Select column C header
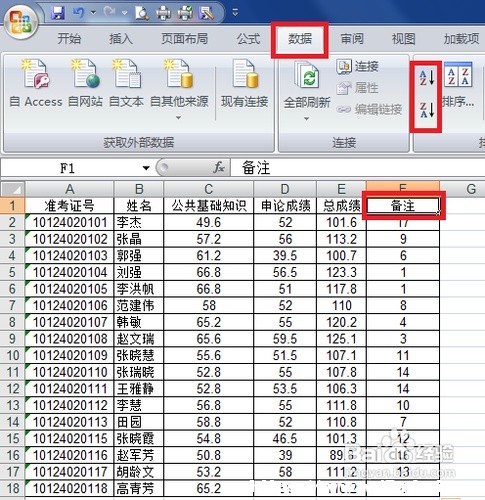The height and width of the screenshot is (500, 485). click(x=209, y=189)
